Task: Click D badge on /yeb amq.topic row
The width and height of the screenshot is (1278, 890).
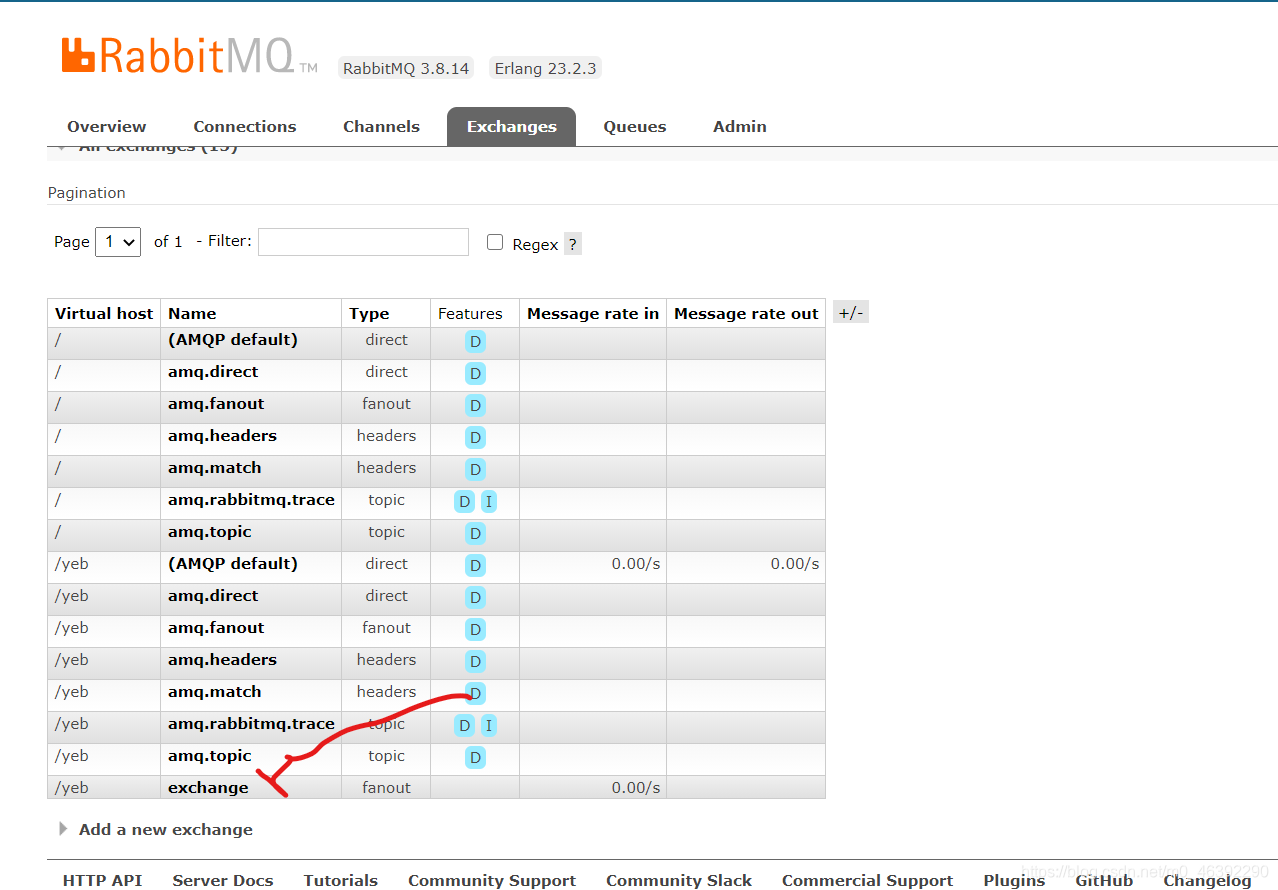Action: tap(475, 758)
